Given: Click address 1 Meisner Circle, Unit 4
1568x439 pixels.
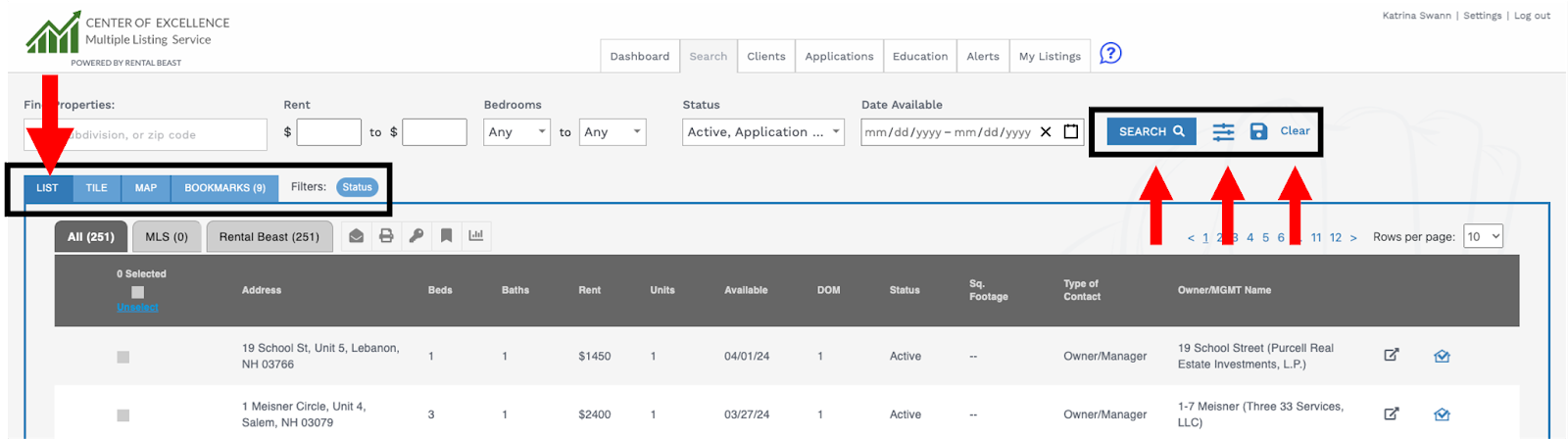Looking at the screenshot, I should coord(304,415).
